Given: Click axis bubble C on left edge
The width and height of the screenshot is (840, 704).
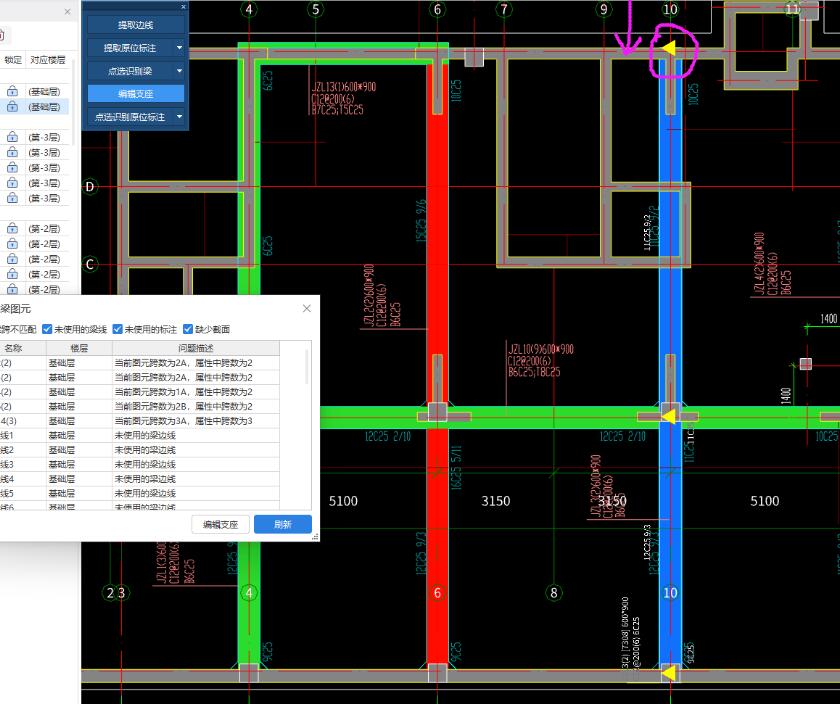Looking at the screenshot, I should (x=89, y=264).
